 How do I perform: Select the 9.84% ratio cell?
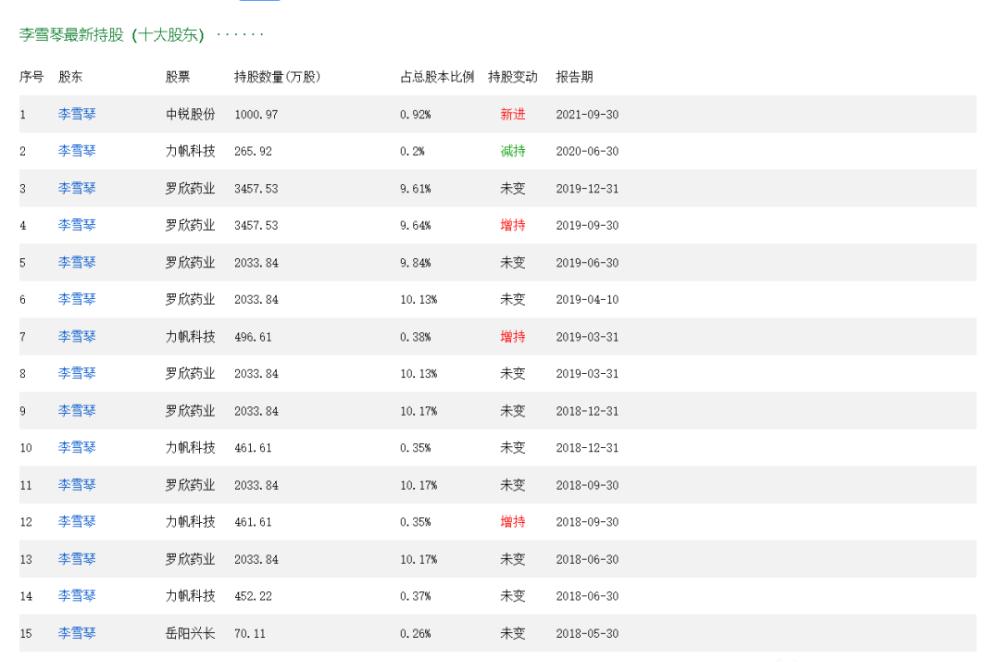tap(415, 263)
